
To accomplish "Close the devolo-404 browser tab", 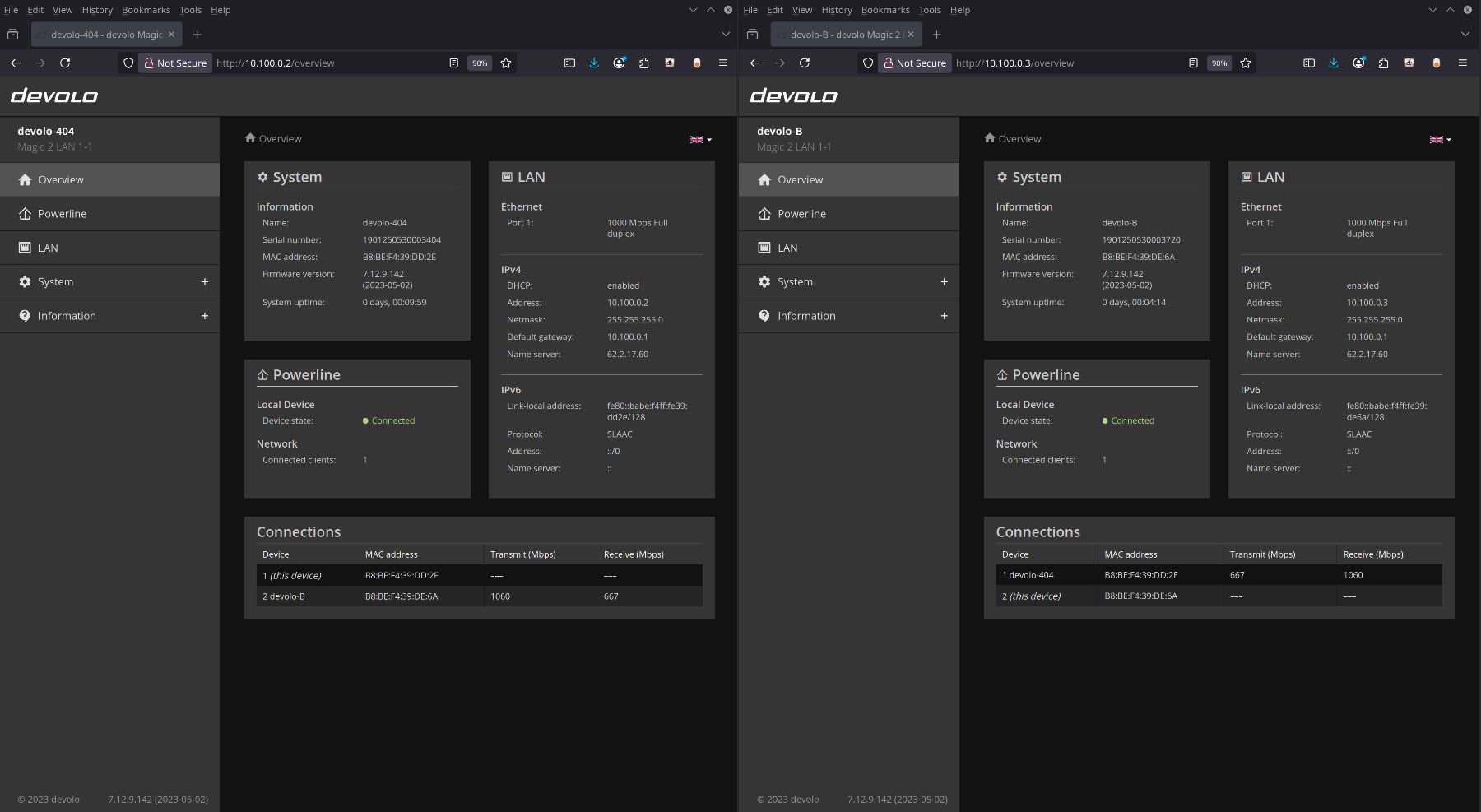I will [171, 35].
